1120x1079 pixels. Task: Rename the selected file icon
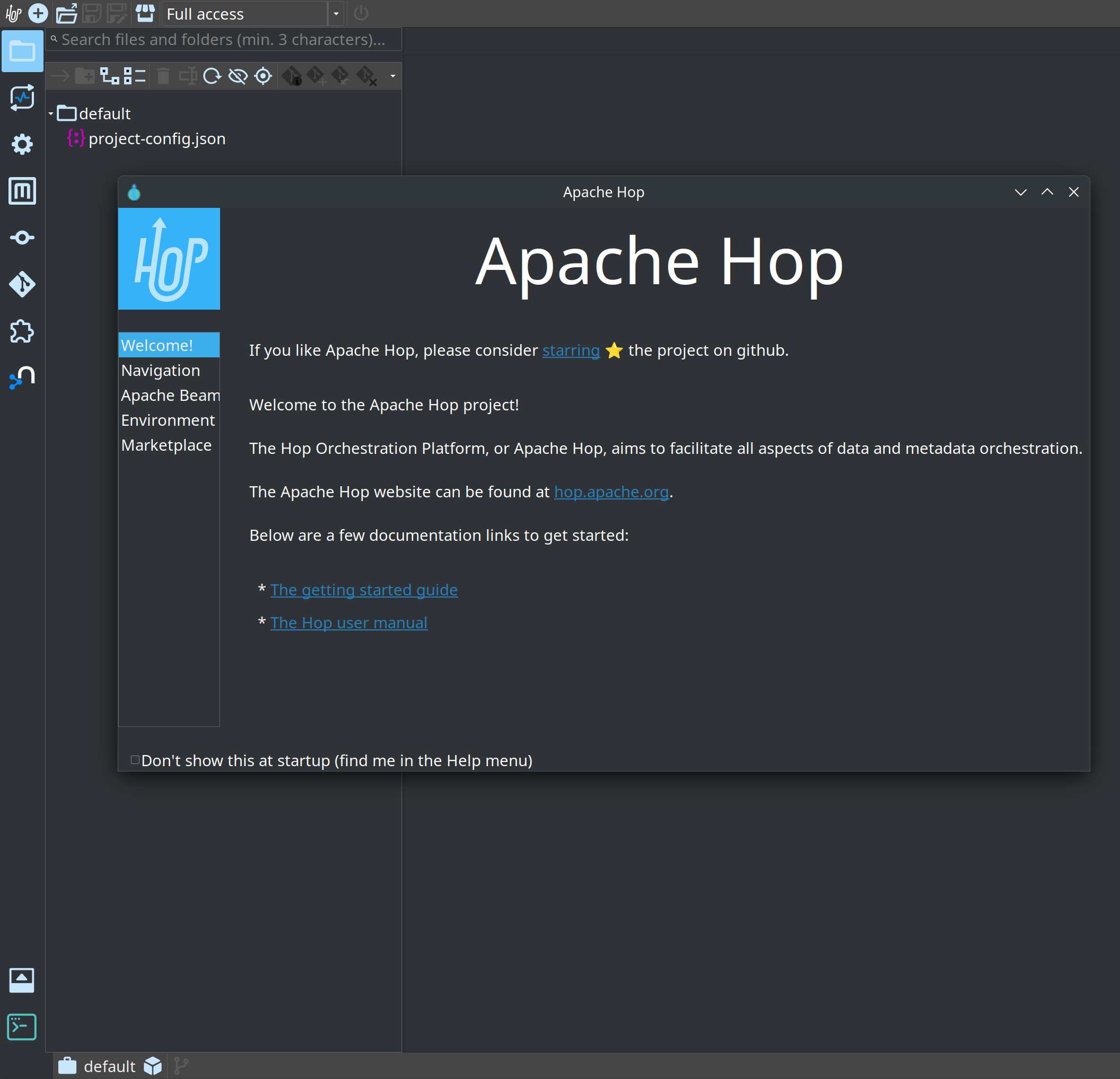click(187, 76)
